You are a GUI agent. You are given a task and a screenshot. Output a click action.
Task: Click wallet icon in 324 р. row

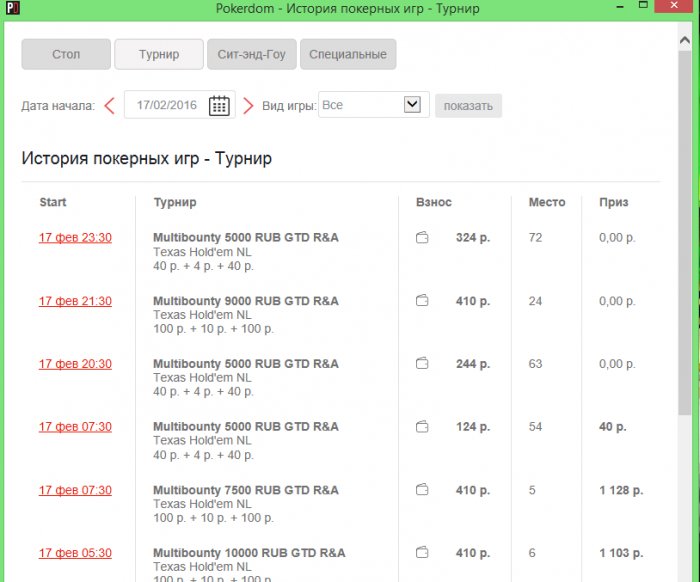click(422, 238)
